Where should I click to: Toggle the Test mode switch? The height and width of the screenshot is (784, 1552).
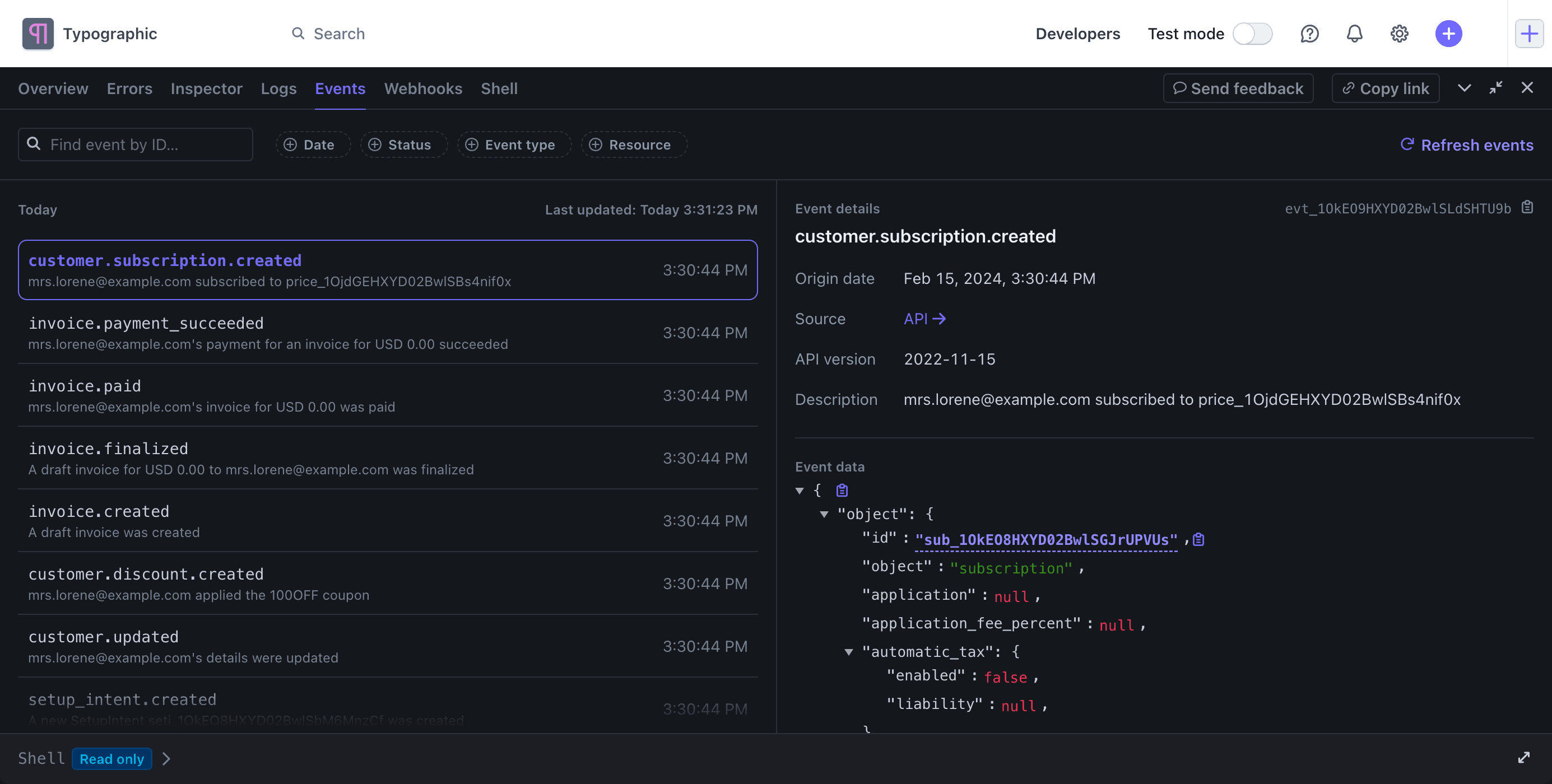1252,34
